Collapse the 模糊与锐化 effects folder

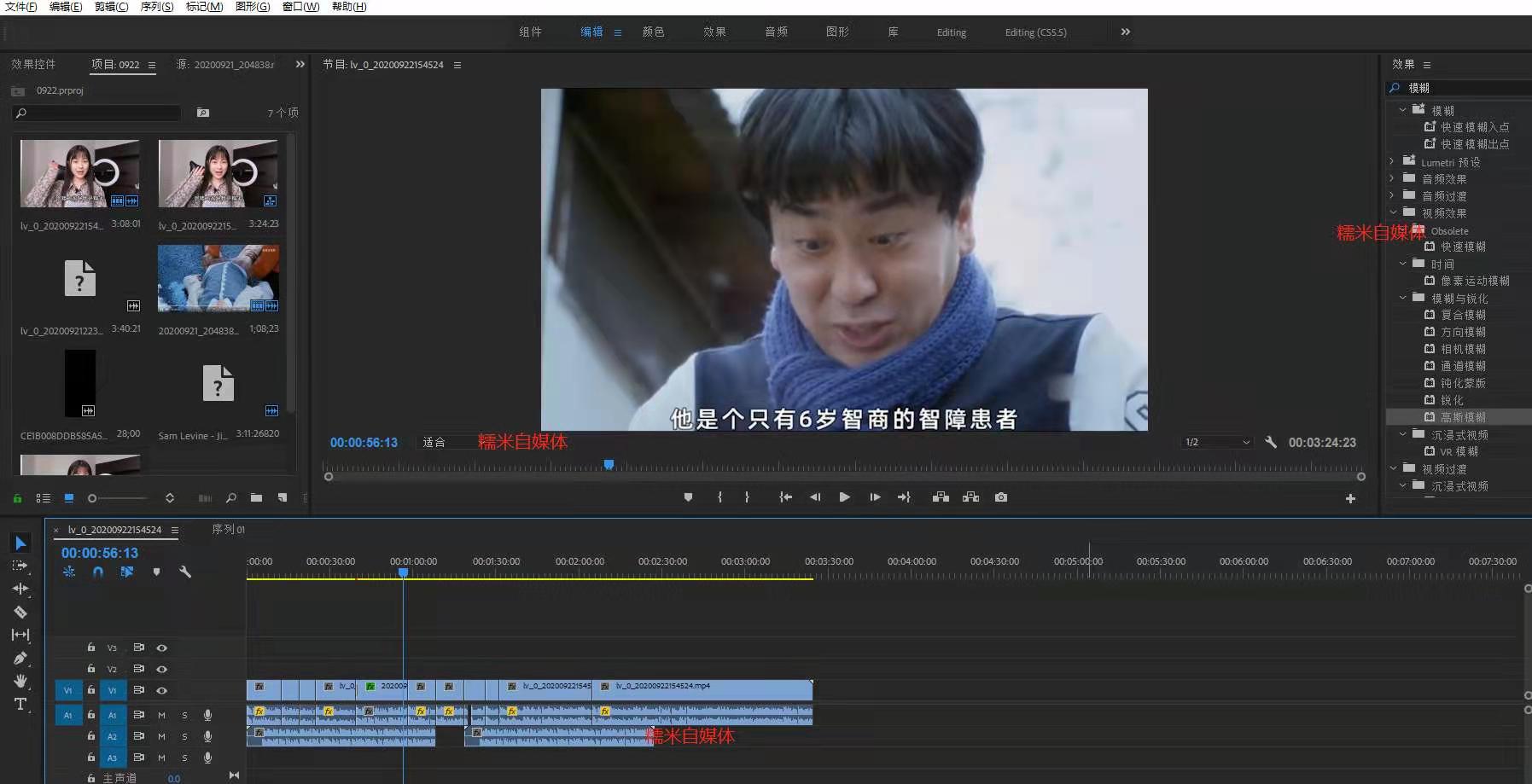point(1403,298)
